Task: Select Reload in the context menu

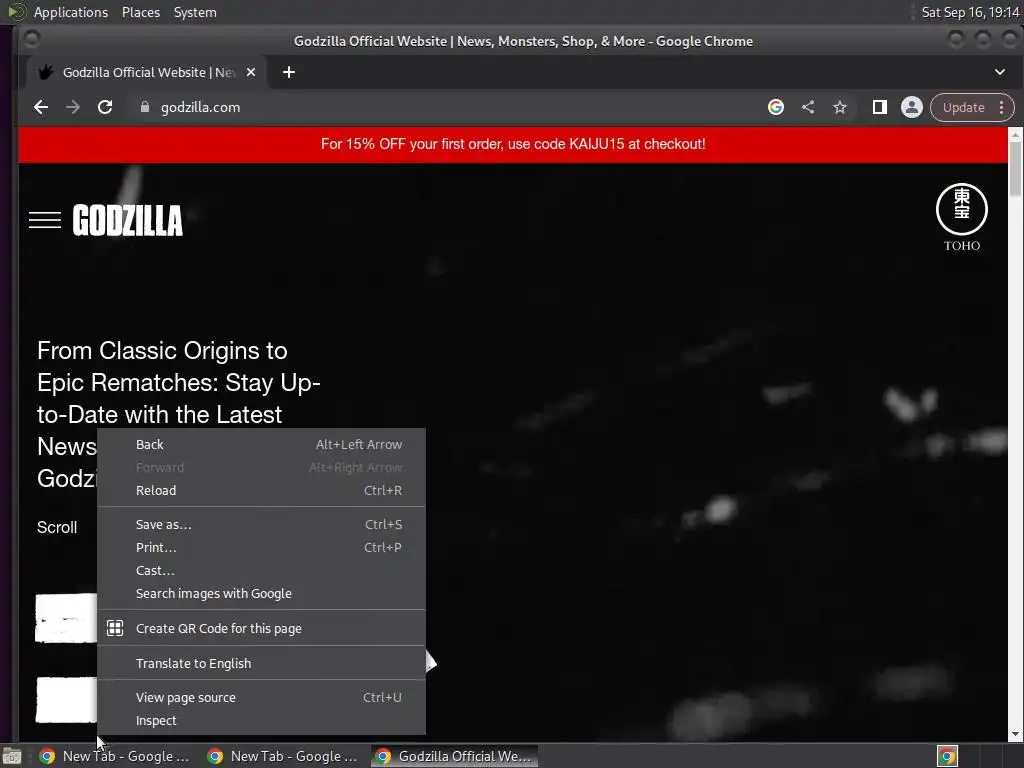Action: click(261, 490)
